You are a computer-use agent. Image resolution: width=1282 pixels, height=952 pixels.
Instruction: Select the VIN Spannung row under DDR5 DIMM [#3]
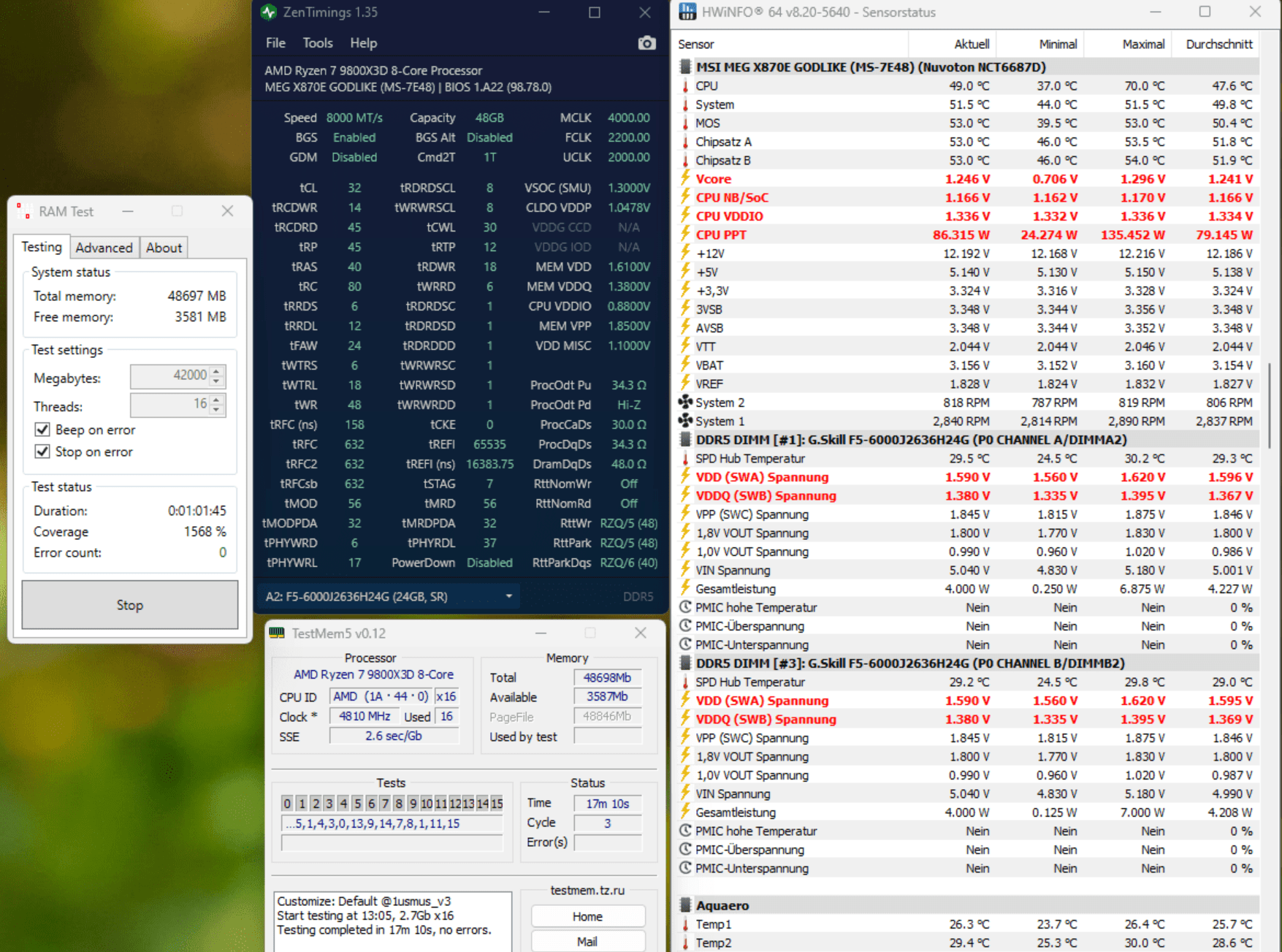point(969,793)
